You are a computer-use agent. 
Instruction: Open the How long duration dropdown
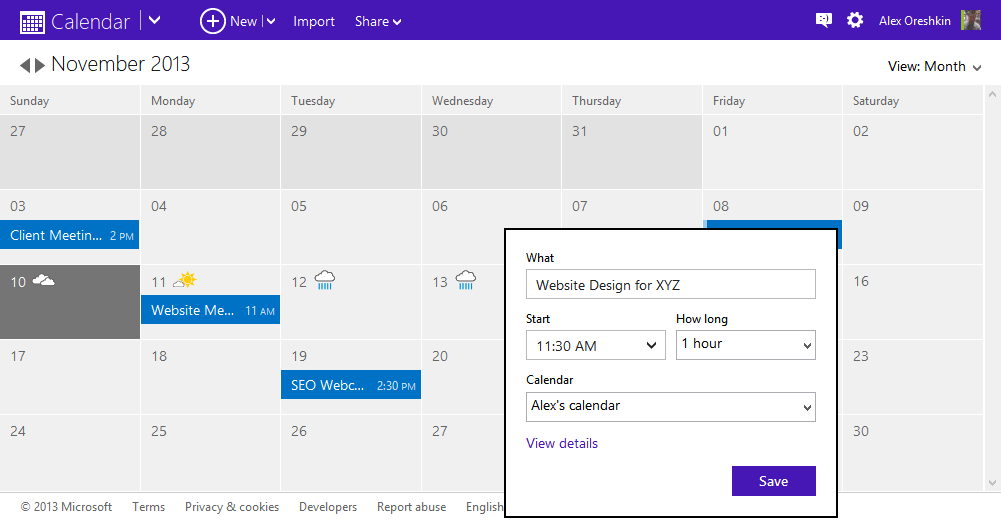coord(746,345)
